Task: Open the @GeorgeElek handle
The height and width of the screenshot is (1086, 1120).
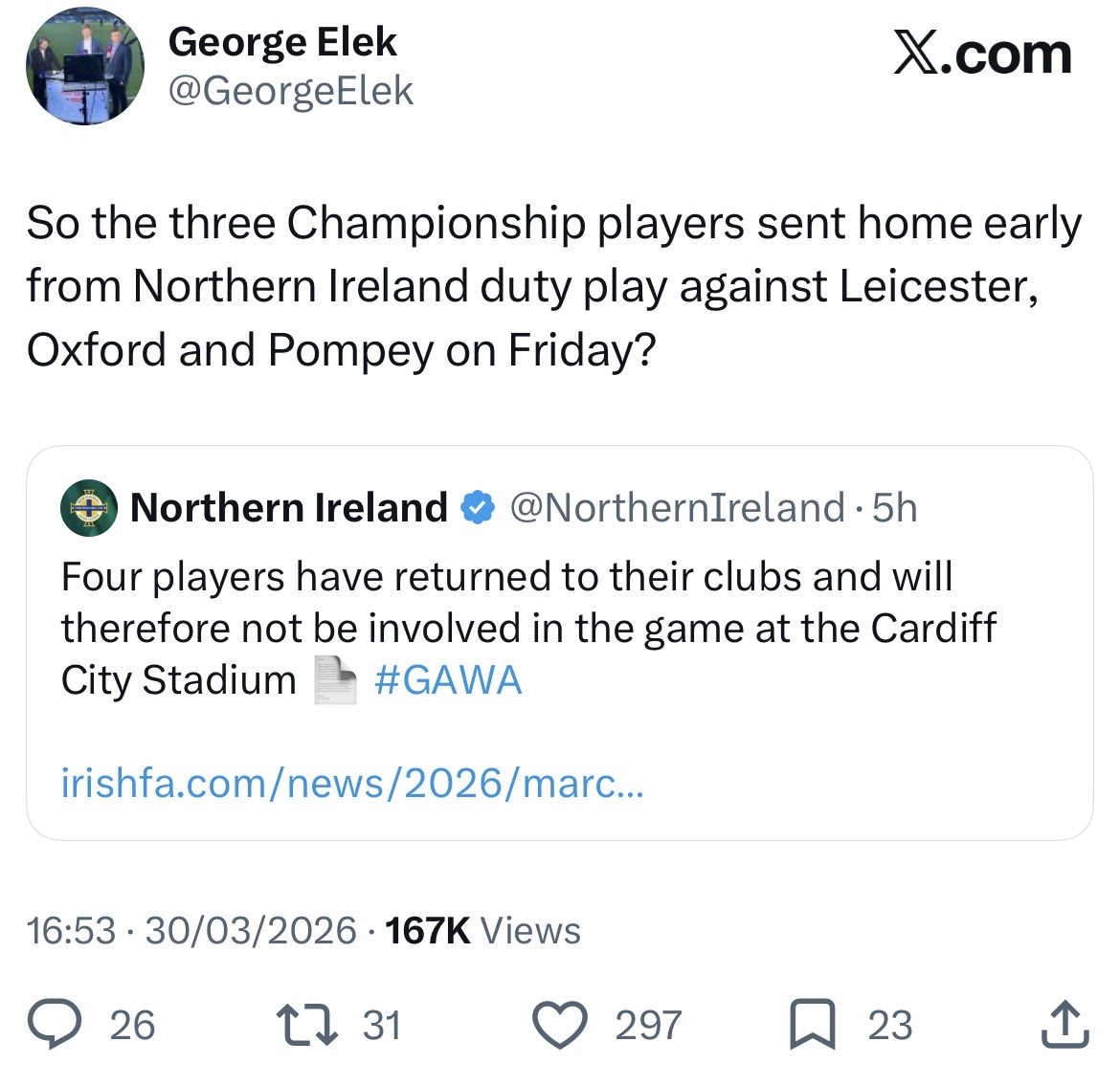Action: coord(291,91)
